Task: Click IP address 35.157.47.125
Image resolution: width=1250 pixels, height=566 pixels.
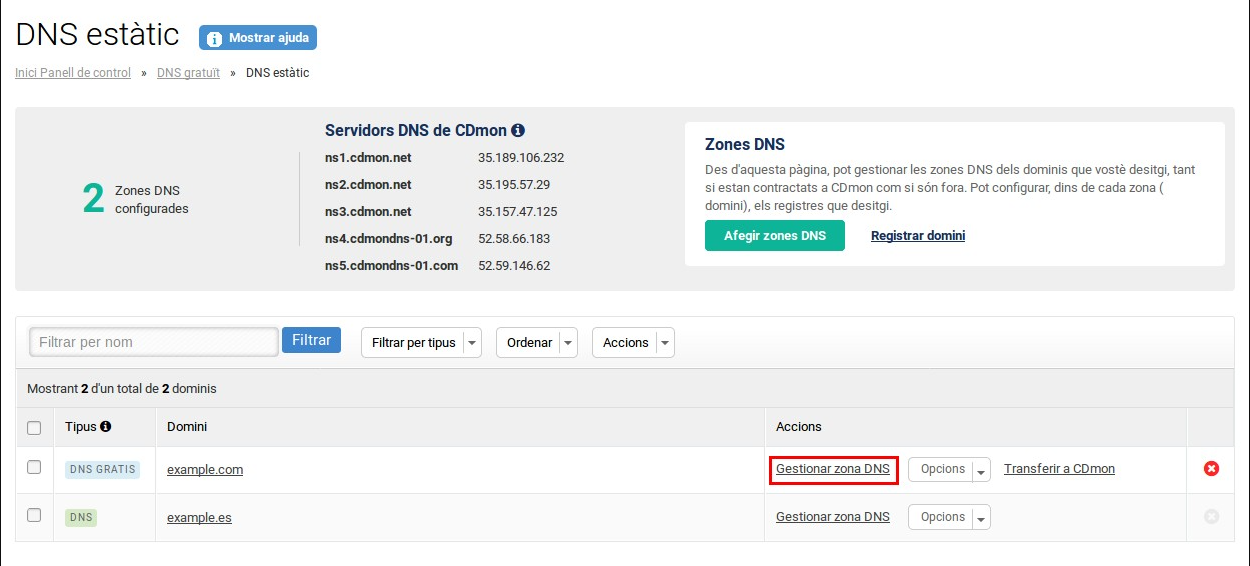Action: pyautogui.click(x=518, y=212)
